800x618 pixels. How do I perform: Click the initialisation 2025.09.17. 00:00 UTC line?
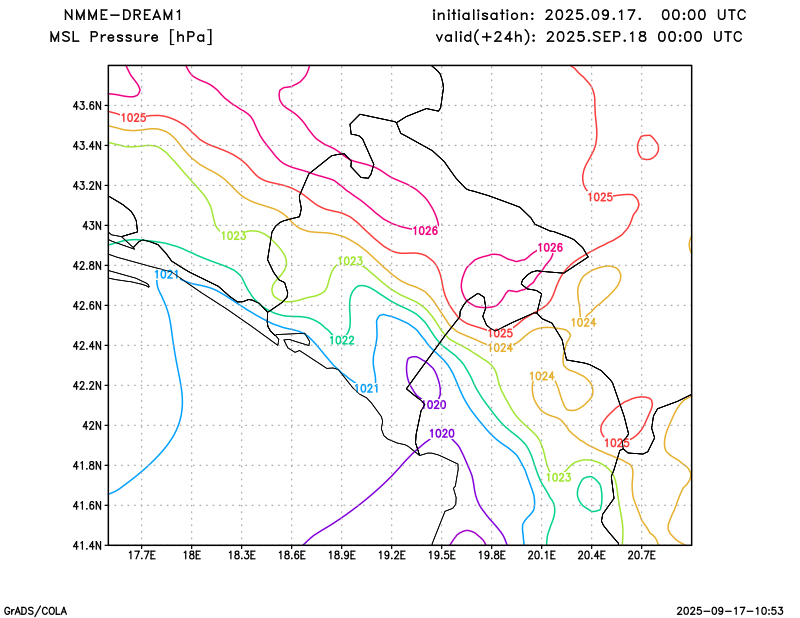(x=589, y=15)
